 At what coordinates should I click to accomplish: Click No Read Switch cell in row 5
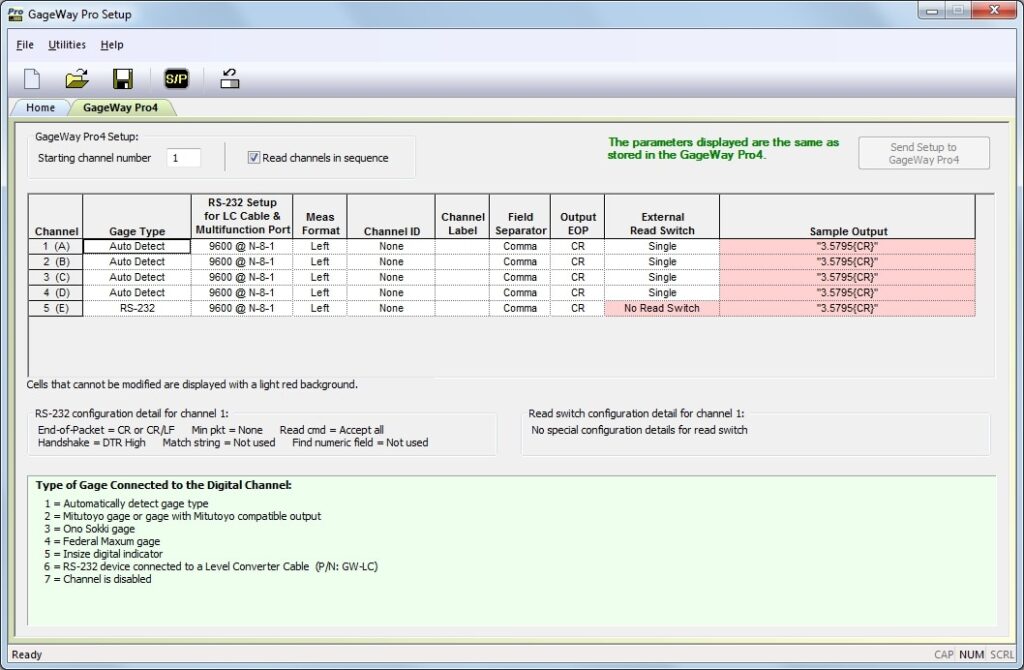[x=662, y=308]
